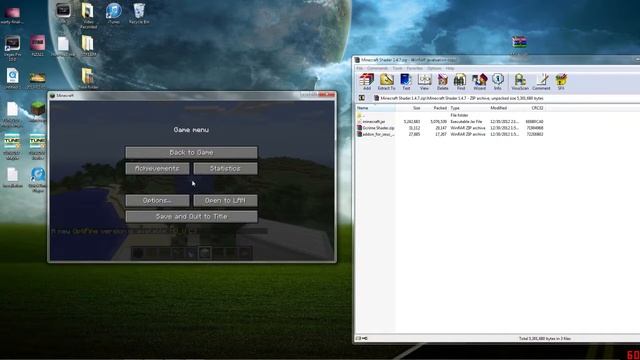640x360 pixels.
Task: Click the Delete icon in WinRAR toolbar
Action: [442, 82]
